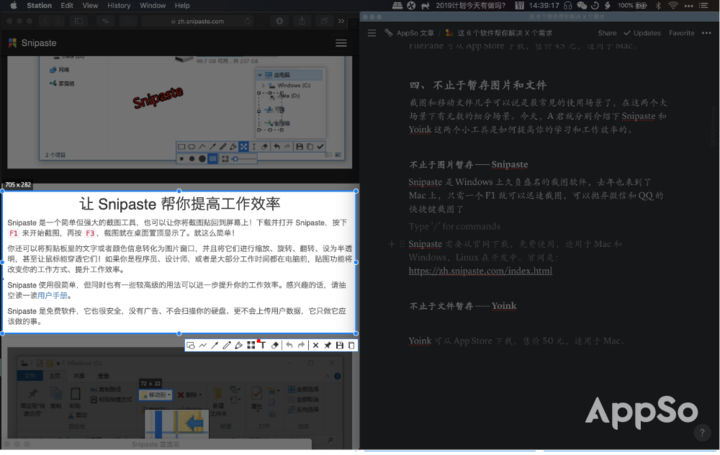Image resolution: width=720 pixels, height=455 pixels.
Task: Click the heading 不止于文件暂存——Yoink
Action: pyautogui.click(x=463, y=306)
